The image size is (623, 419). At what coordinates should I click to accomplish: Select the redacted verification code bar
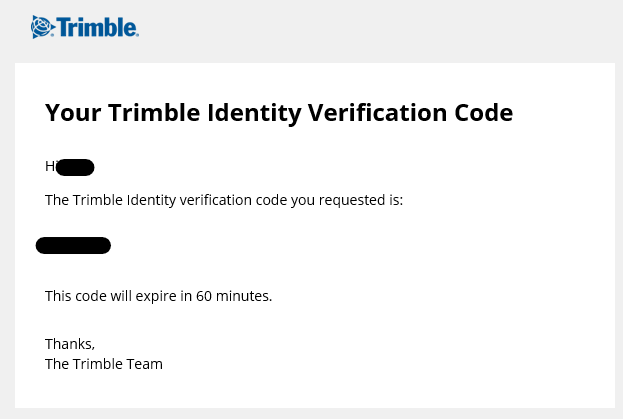(x=73, y=245)
